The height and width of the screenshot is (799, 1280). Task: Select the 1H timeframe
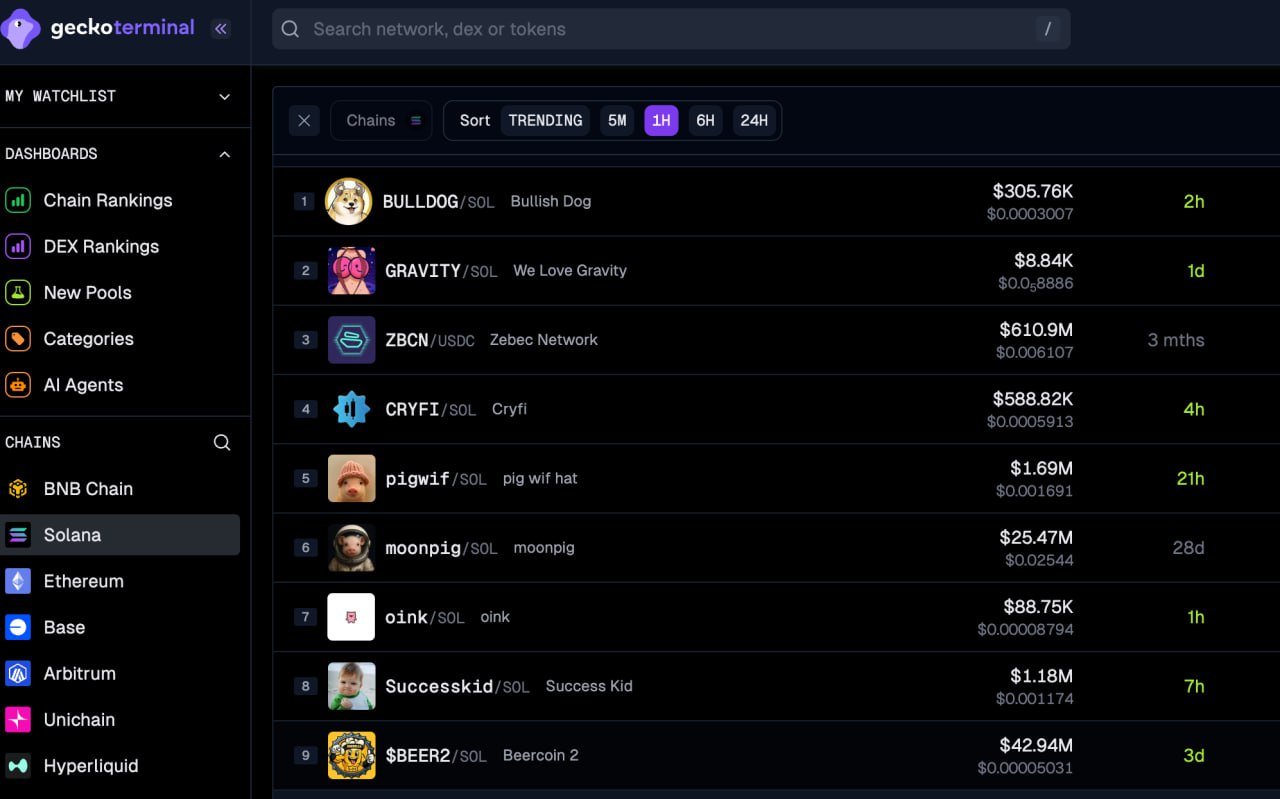tap(661, 120)
